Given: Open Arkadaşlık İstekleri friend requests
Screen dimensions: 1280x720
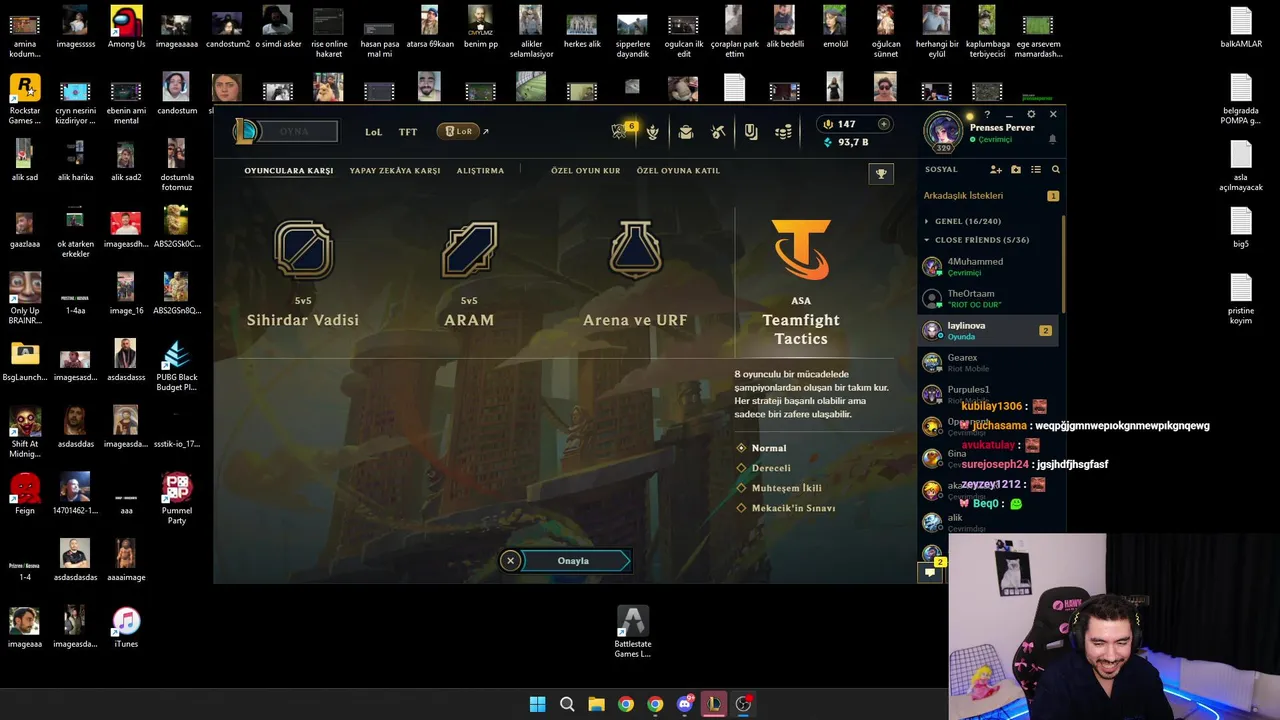Looking at the screenshot, I should coord(990,196).
